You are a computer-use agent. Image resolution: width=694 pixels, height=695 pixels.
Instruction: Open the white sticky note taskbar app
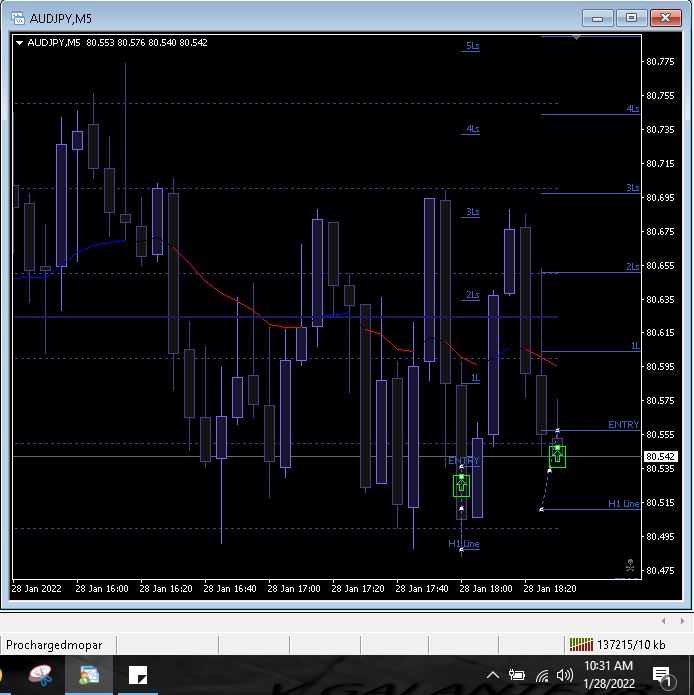[x=139, y=676]
